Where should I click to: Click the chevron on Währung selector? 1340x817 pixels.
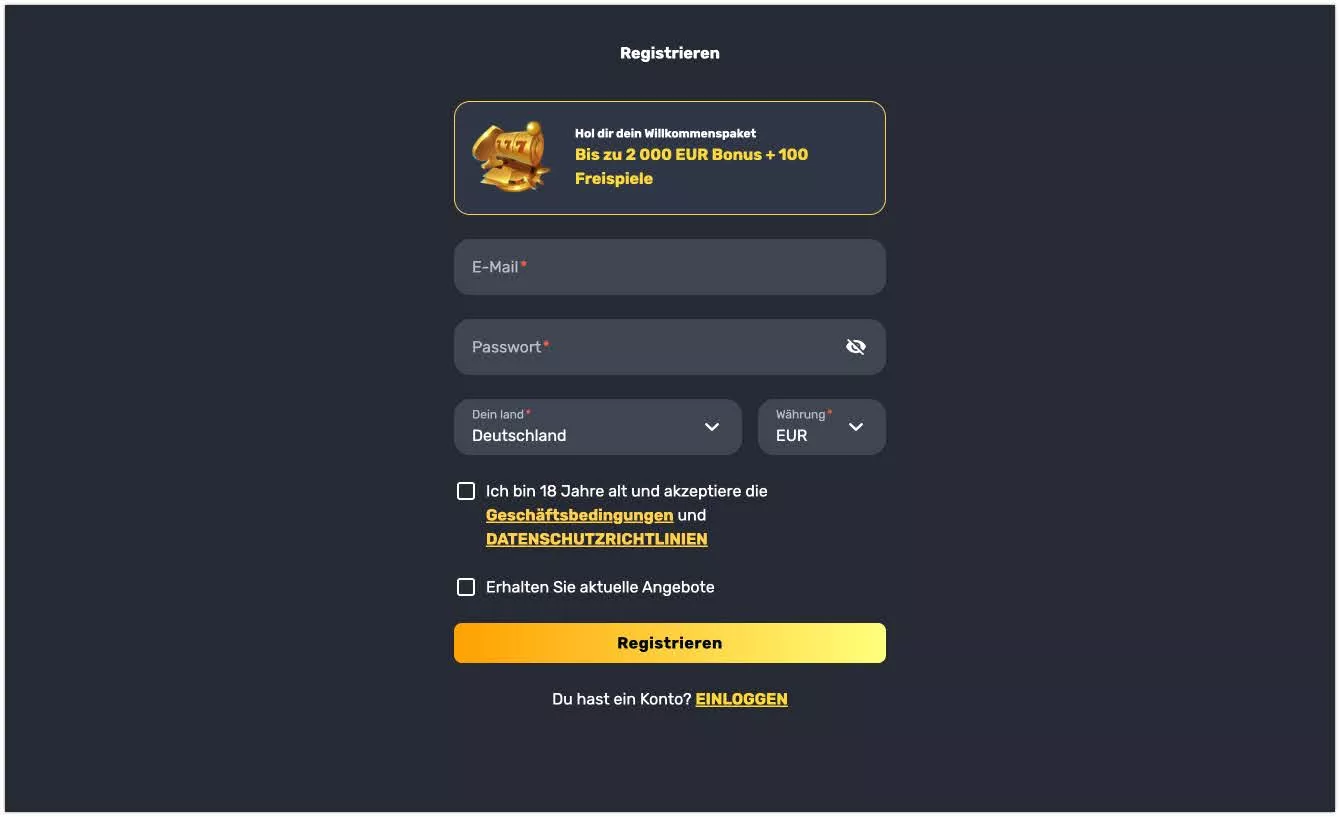(856, 427)
